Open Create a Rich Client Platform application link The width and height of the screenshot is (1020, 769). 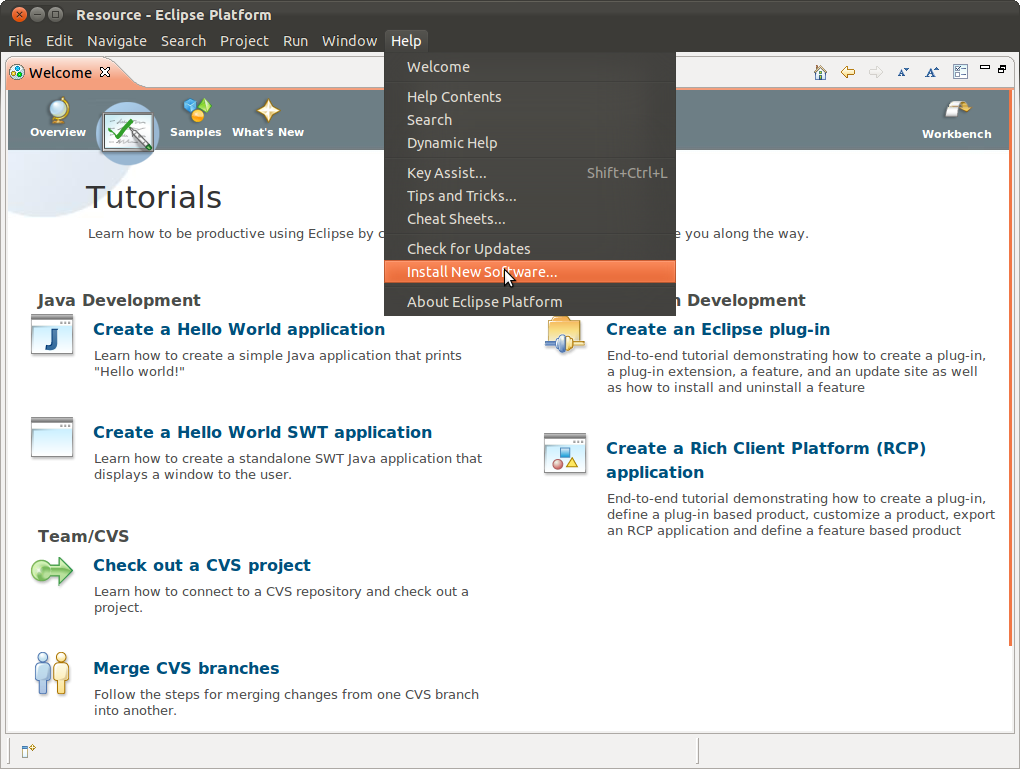tap(766, 460)
